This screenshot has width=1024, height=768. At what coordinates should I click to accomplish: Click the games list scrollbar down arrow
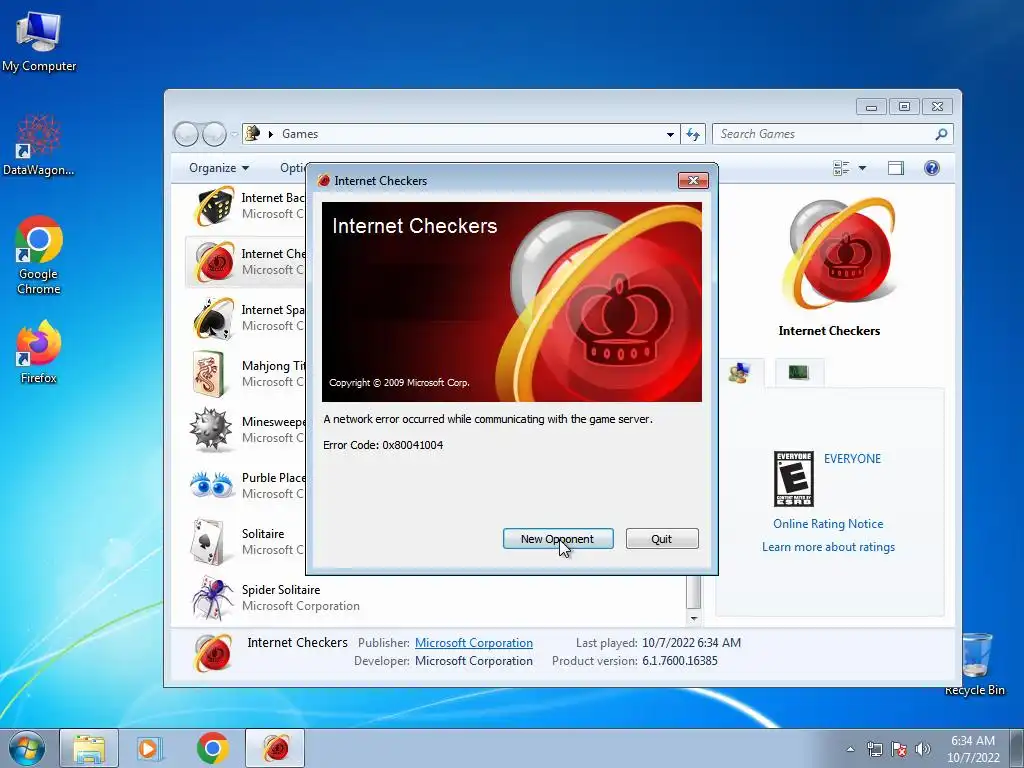point(694,618)
